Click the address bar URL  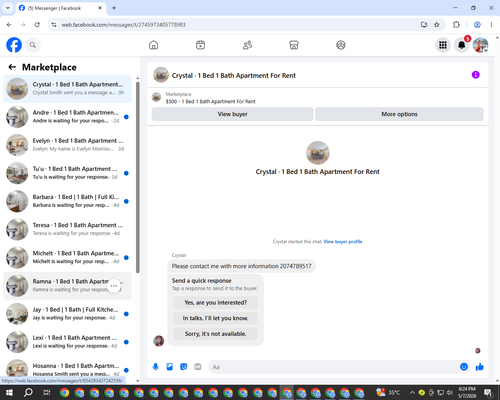click(123, 25)
